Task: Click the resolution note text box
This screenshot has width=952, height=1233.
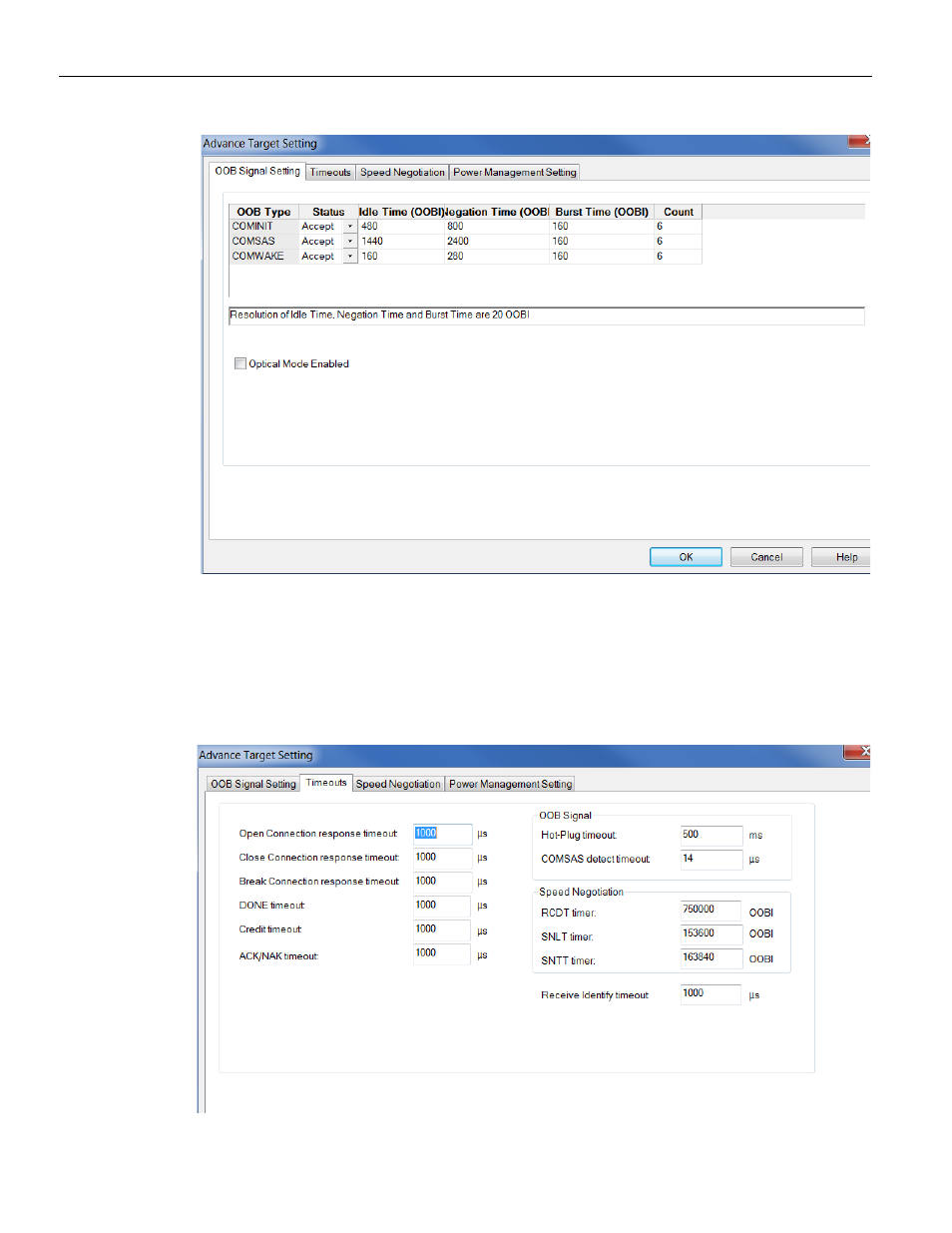Action: click(546, 315)
